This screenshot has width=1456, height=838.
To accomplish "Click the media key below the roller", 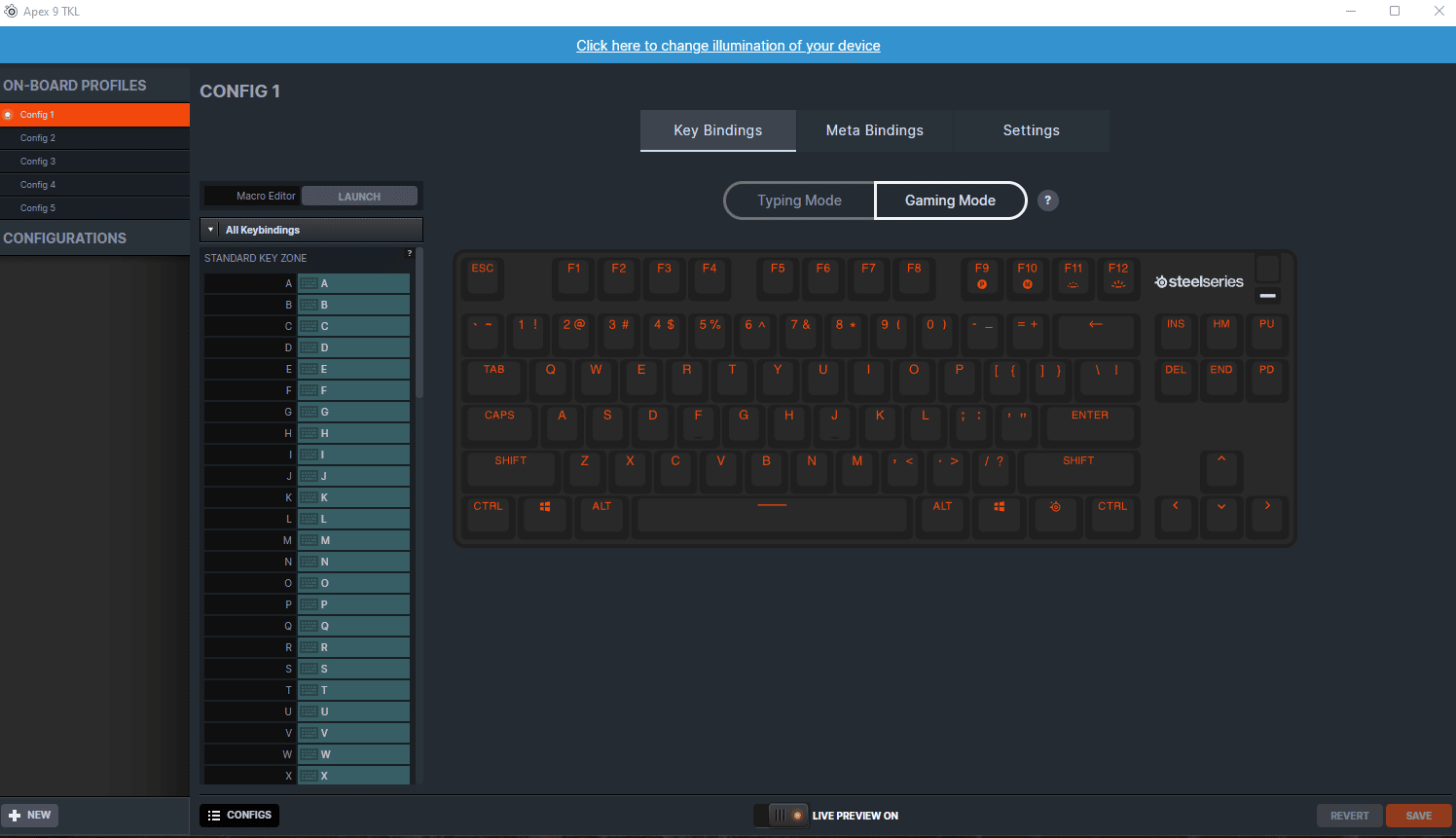I will [x=1267, y=295].
